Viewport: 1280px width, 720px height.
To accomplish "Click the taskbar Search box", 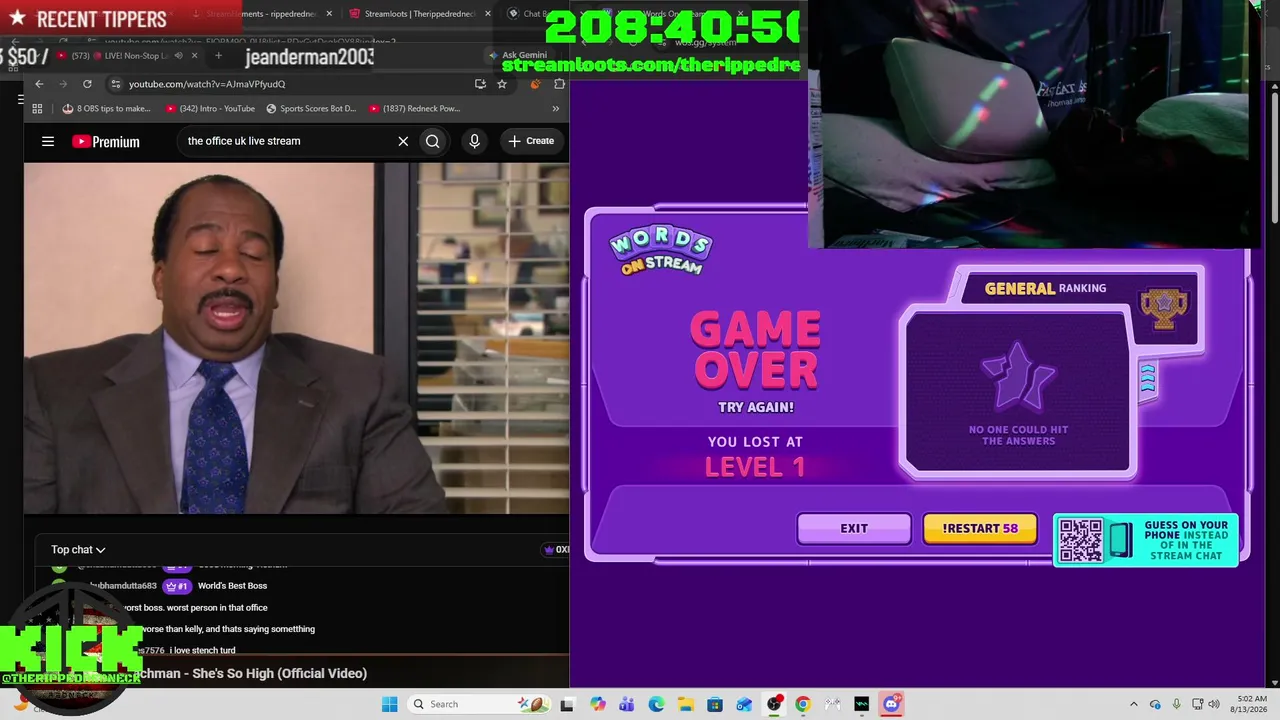I will [x=479, y=704].
